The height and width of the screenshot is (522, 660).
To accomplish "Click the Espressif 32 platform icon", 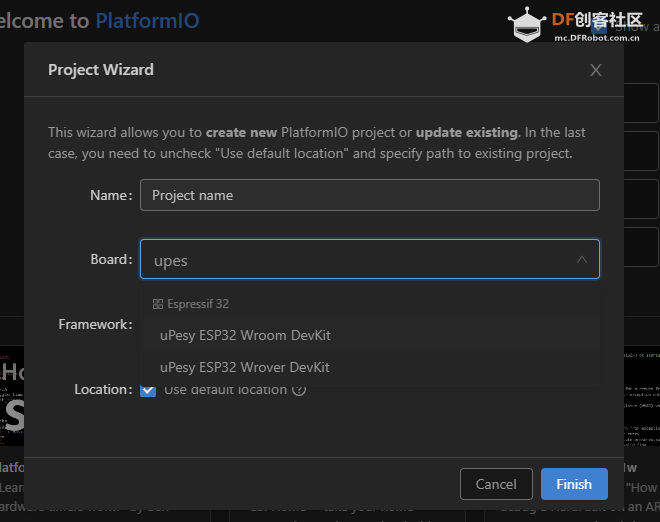I will click(158, 304).
